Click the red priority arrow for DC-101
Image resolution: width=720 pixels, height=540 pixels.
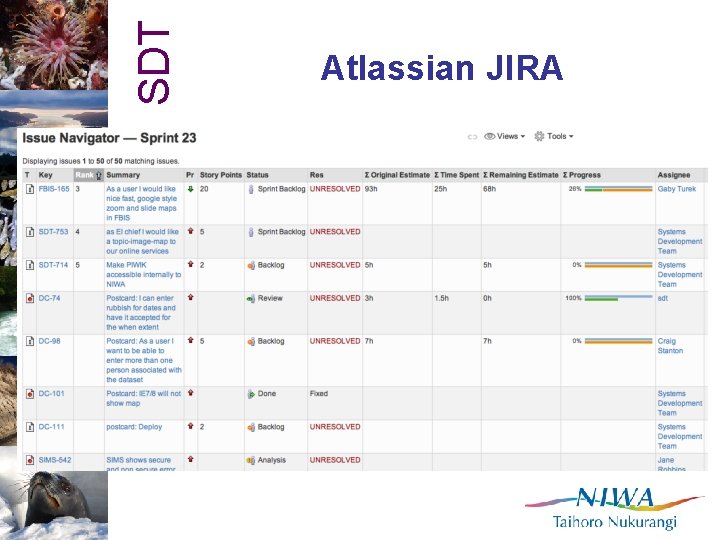(191, 393)
